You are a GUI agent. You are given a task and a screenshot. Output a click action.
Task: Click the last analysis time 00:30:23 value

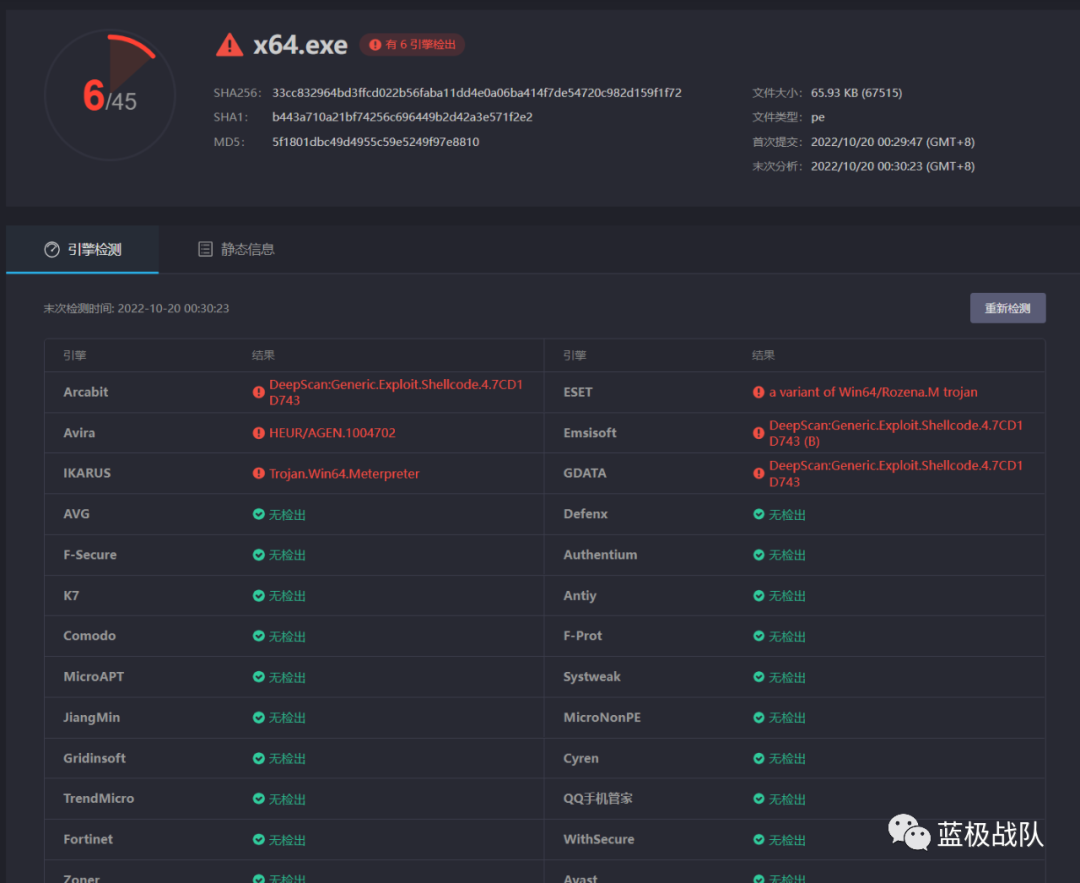[x=893, y=166]
